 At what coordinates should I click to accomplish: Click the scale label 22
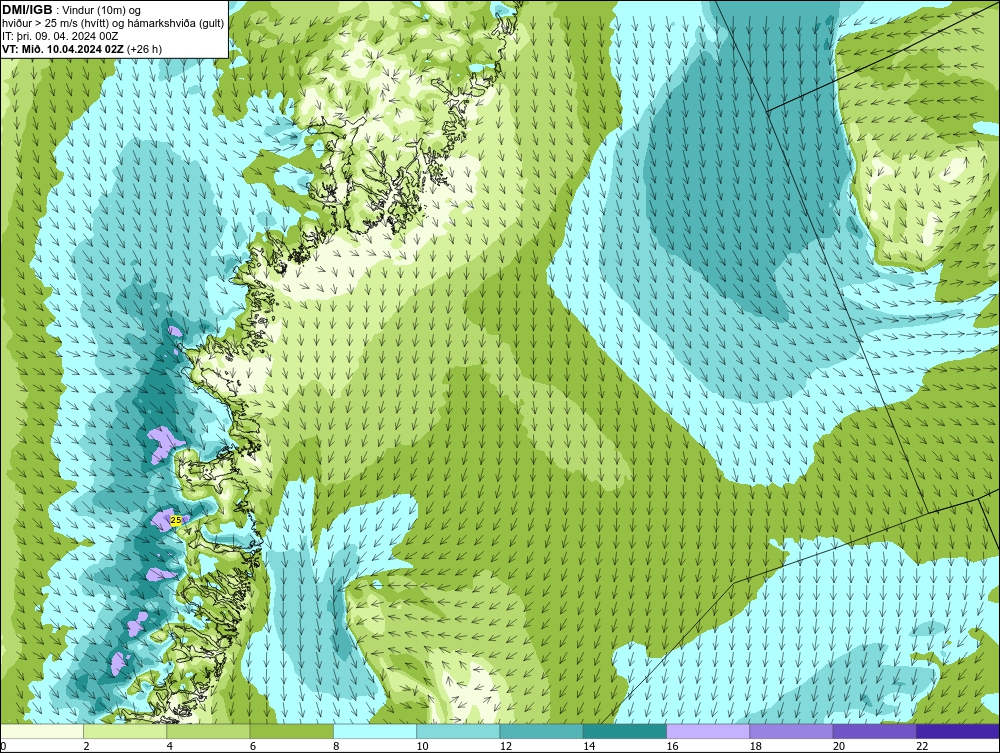(922, 747)
